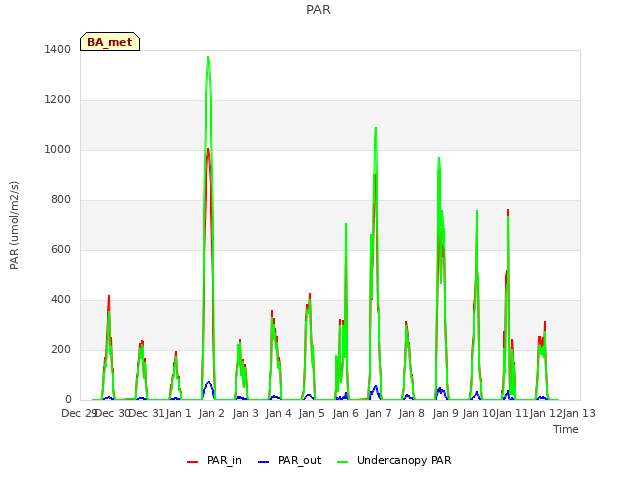Click the green Undercanopy PAR legend swatch
The width and height of the screenshot is (640, 480).
(x=342, y=462)
